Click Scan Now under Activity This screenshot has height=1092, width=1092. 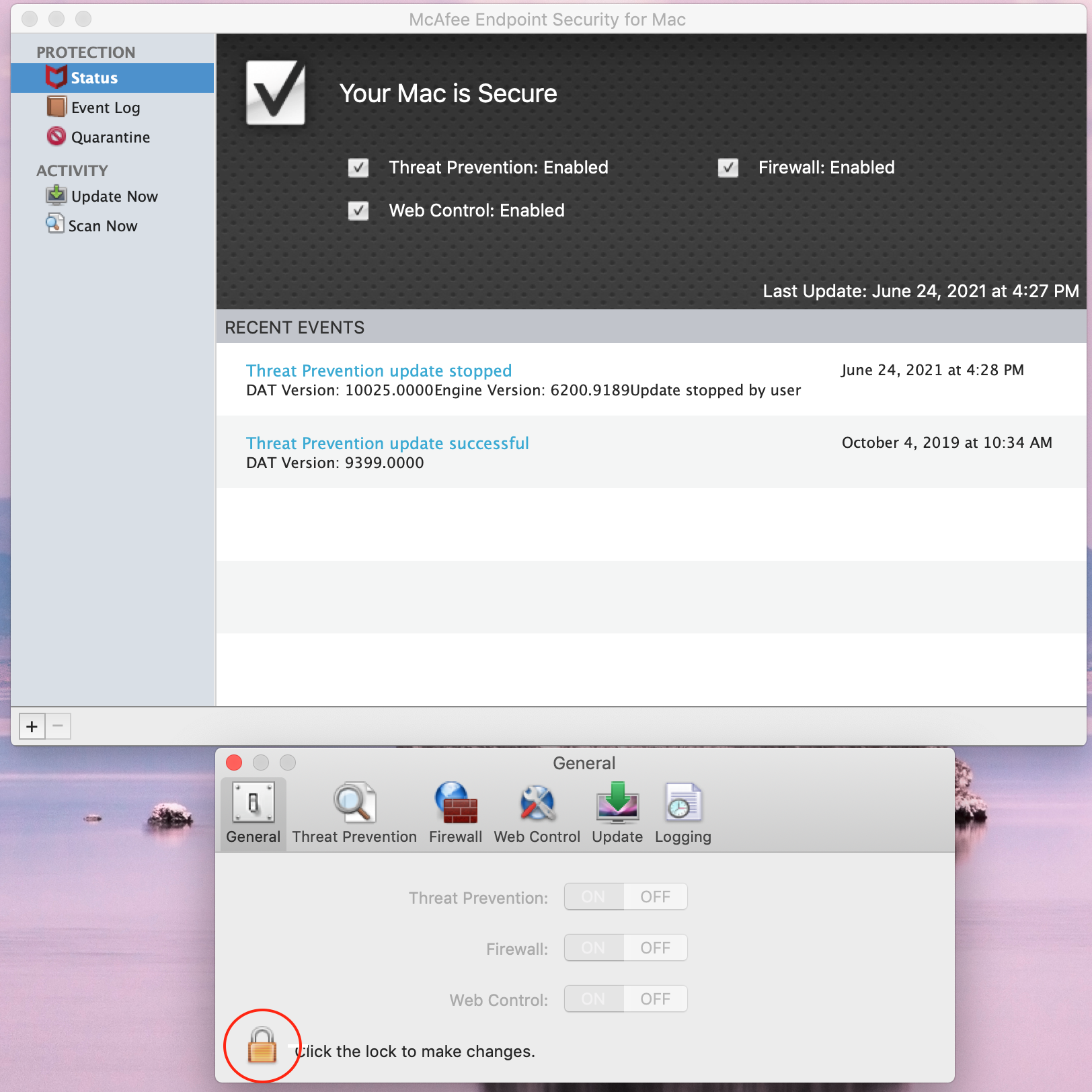103,226
